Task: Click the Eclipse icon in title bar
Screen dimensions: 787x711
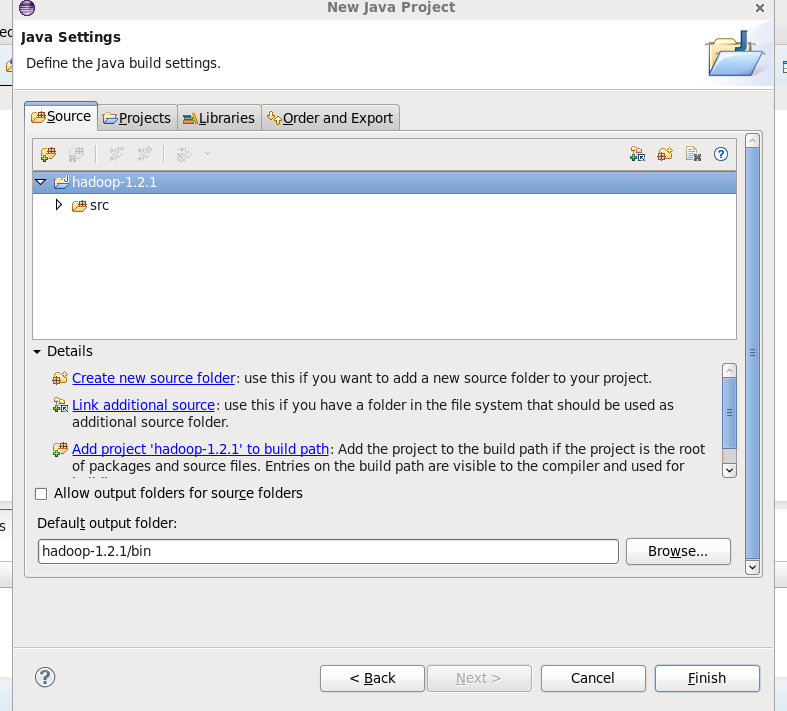Action: 27,8
